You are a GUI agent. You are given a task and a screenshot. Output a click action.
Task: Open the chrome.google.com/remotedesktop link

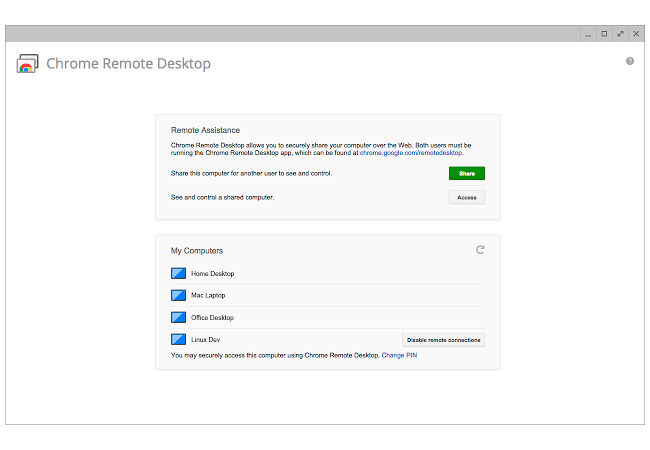click(x=411, y=153)
